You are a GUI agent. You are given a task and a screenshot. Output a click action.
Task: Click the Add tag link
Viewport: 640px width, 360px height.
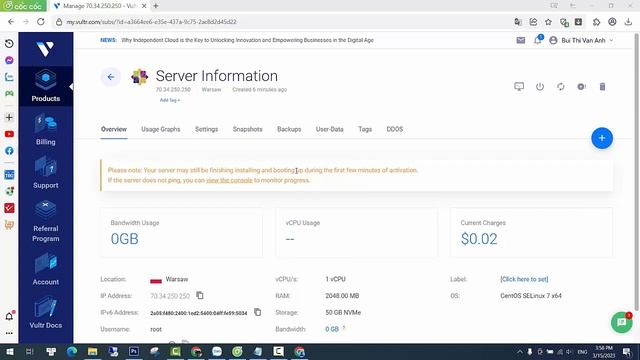(x=169, y=100)
